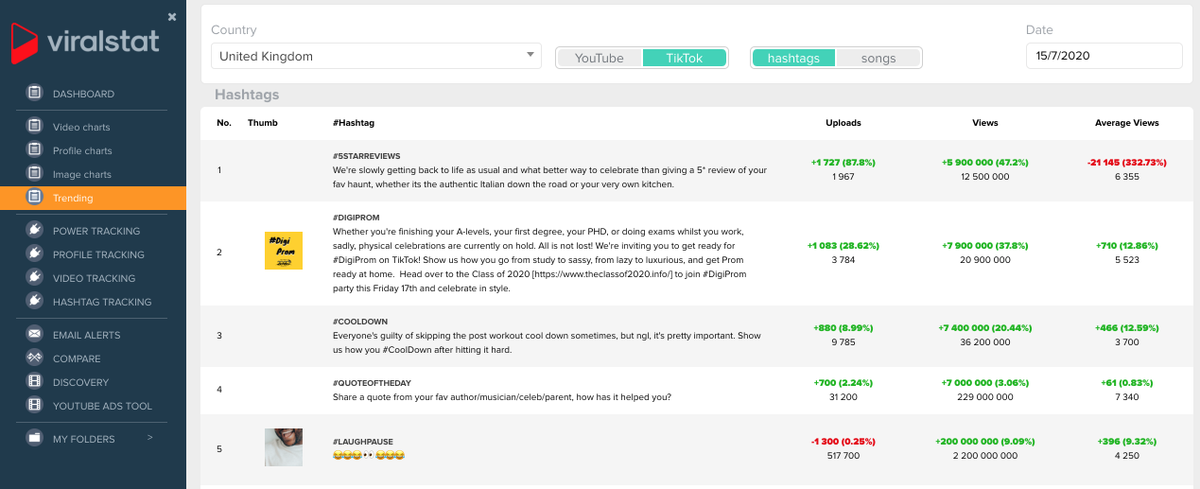1200x489 pixels.
Task: Open Power Tracking section
Action: [98, 231]
